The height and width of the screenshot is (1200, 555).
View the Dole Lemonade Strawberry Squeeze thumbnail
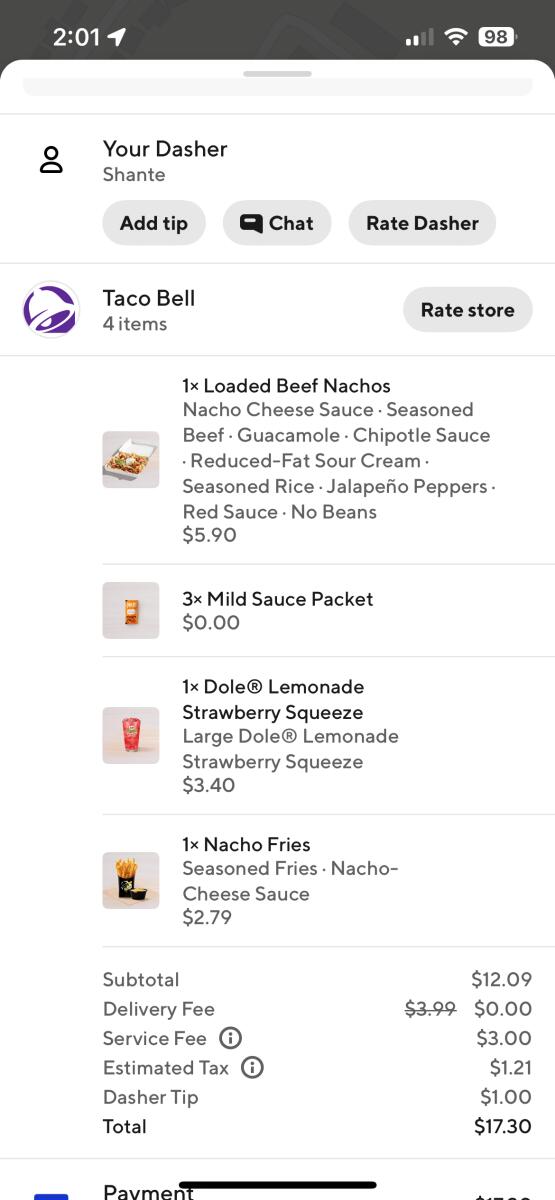131,736
